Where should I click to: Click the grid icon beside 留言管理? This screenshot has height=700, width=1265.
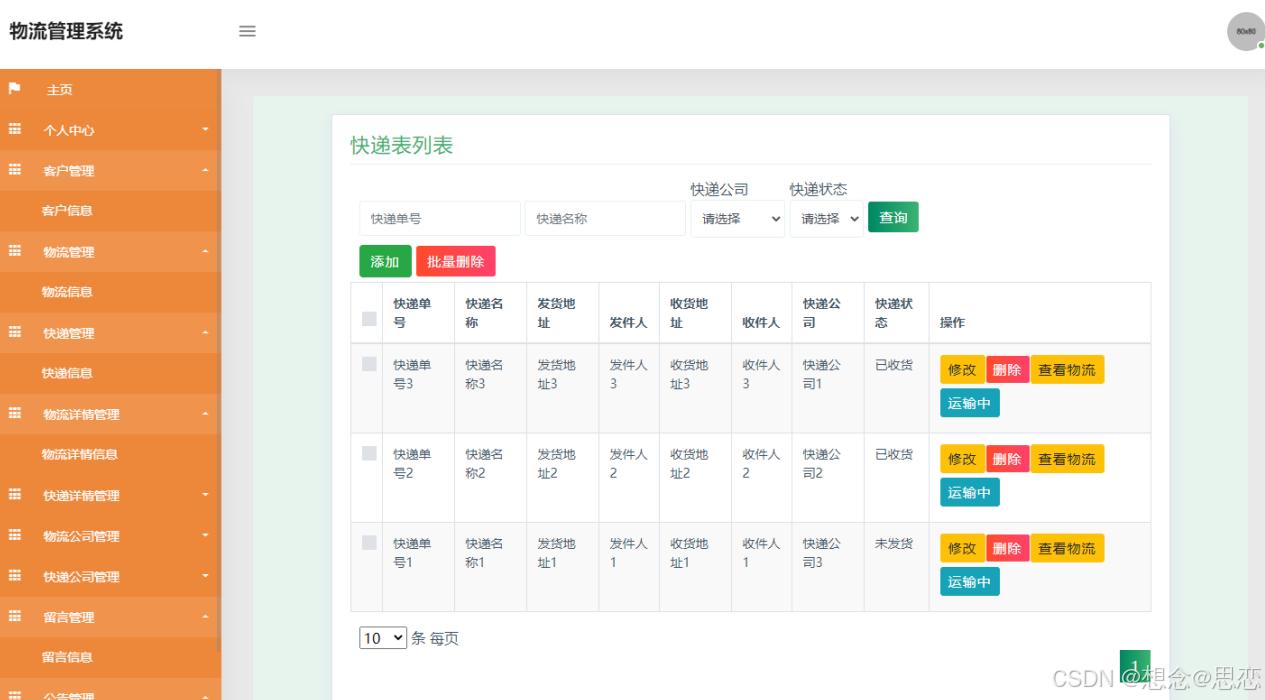[15, 616]
